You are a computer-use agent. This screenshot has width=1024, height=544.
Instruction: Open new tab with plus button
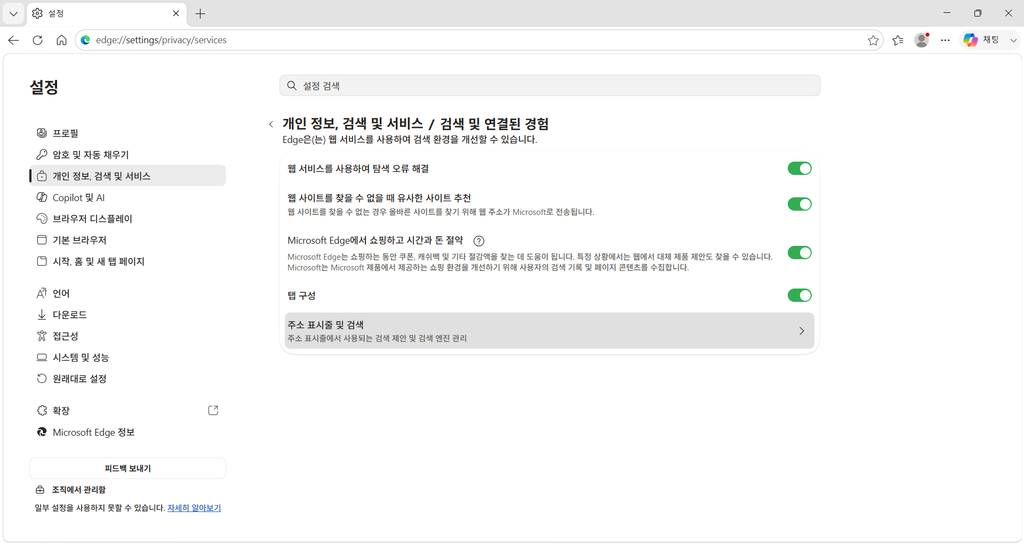click(x=200, y=13)
